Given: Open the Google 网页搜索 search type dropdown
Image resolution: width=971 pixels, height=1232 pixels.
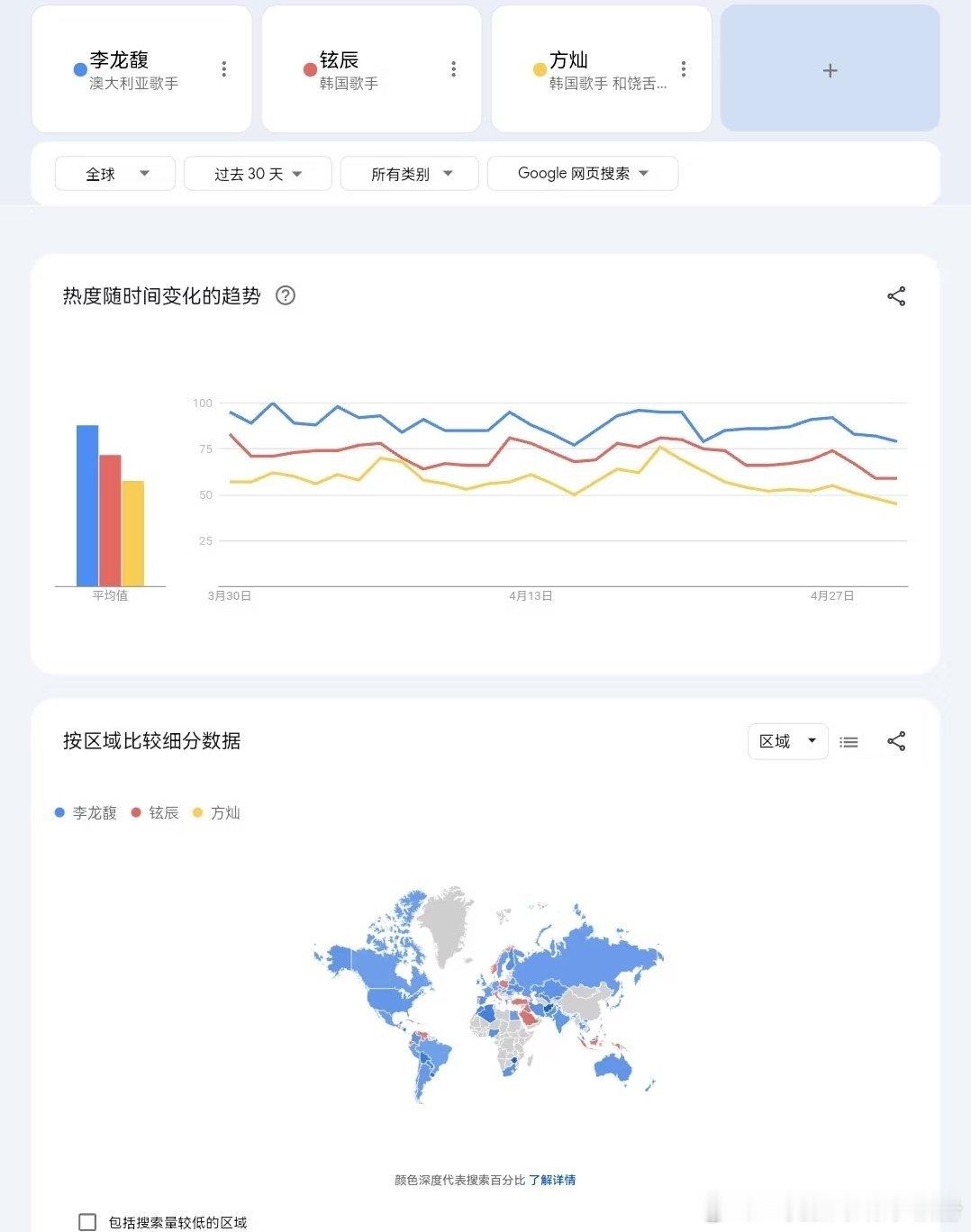Looking at the screenshot, I should [x=583, y=174].
